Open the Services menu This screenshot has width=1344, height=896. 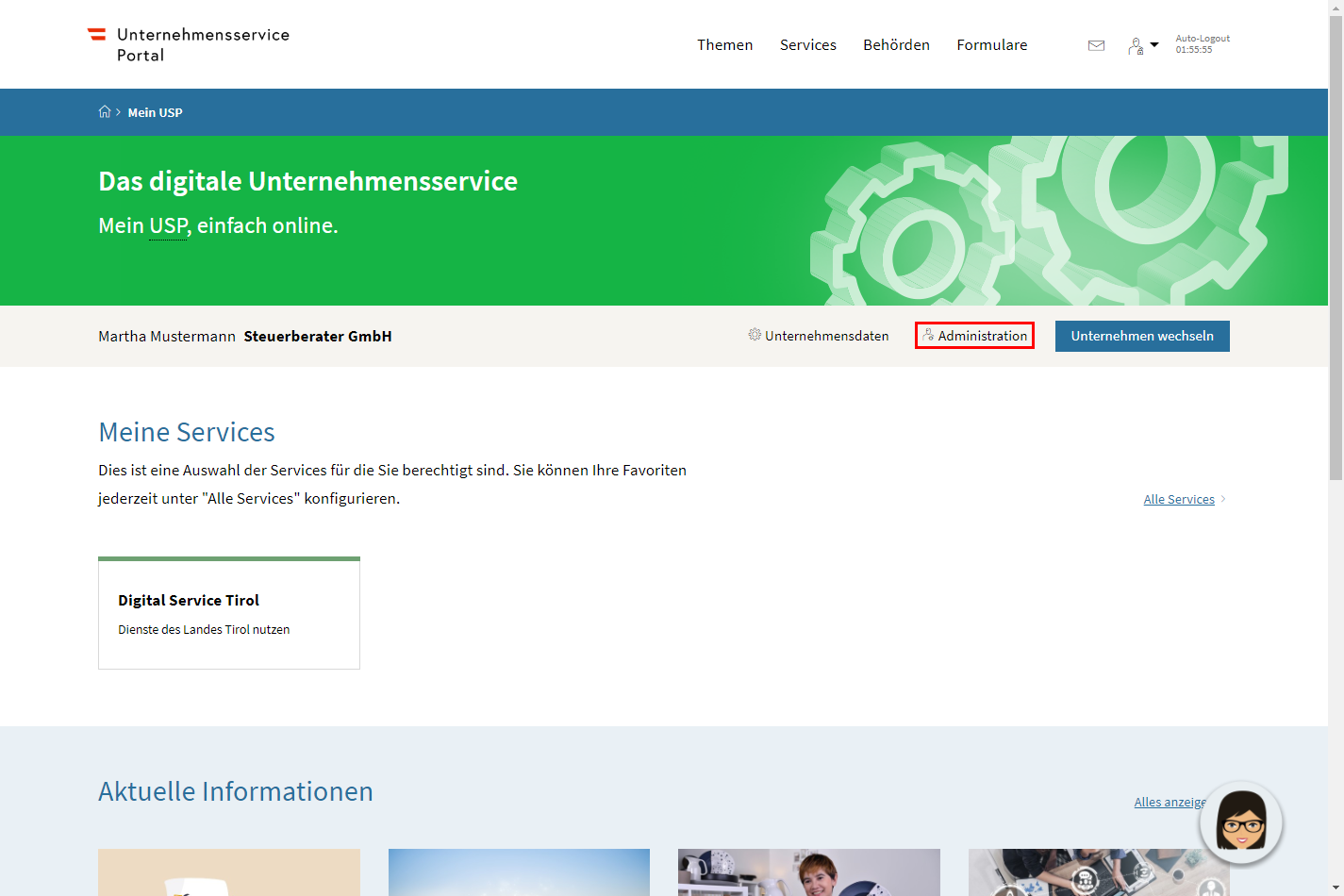pos(807,45)
